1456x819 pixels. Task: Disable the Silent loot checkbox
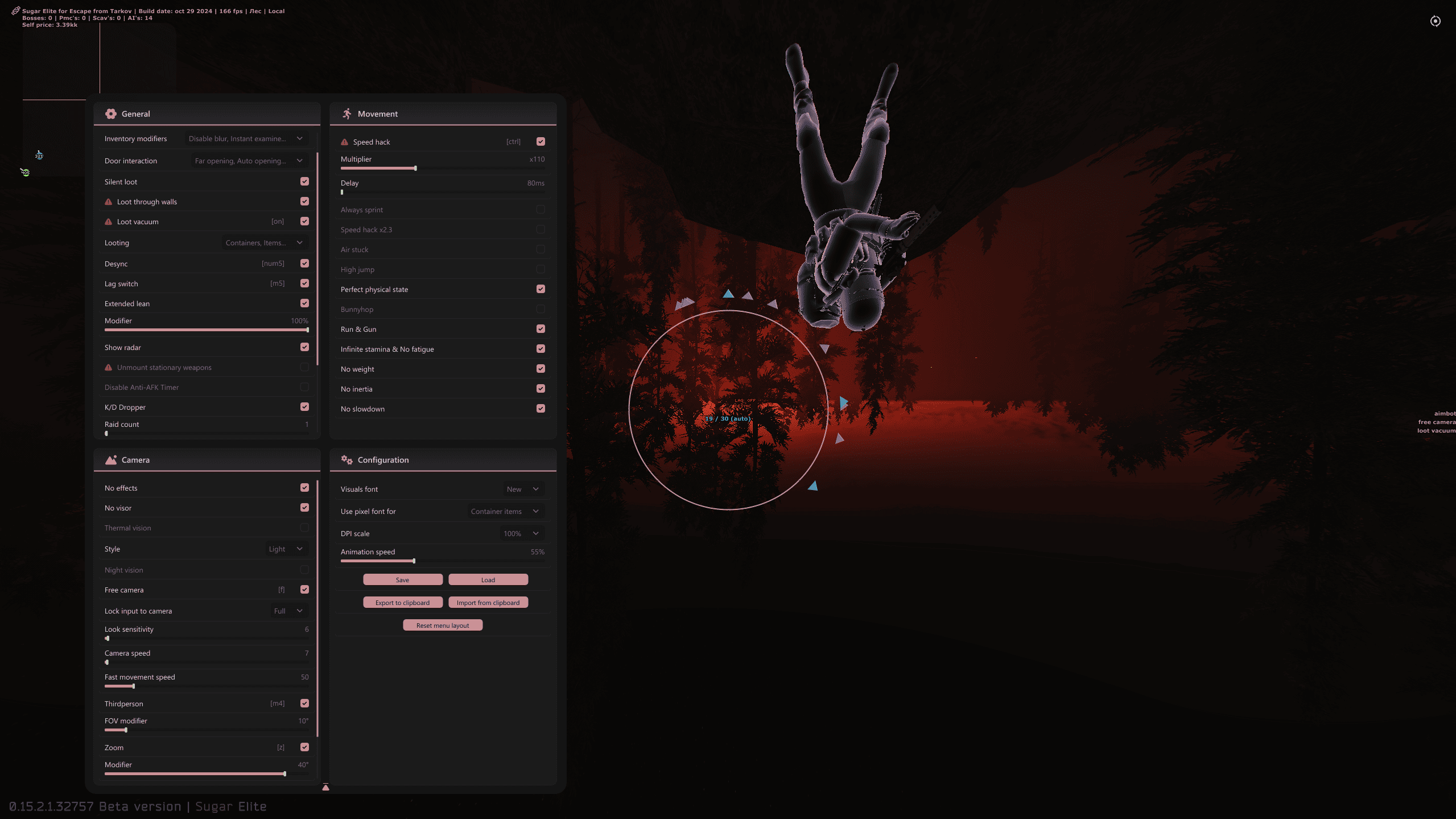click(304, 182)
